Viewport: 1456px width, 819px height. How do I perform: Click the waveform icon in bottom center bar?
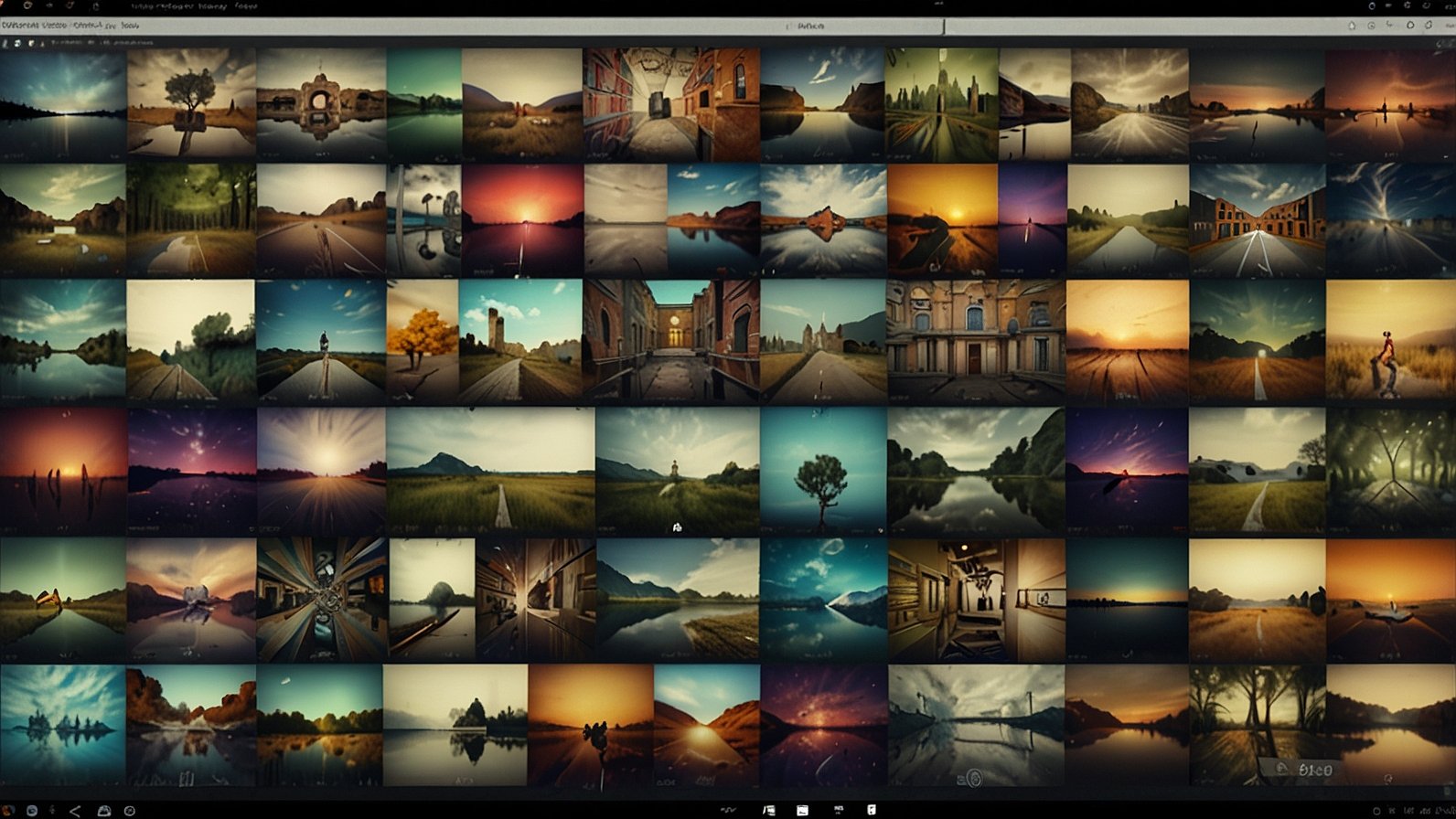point(729,811)
